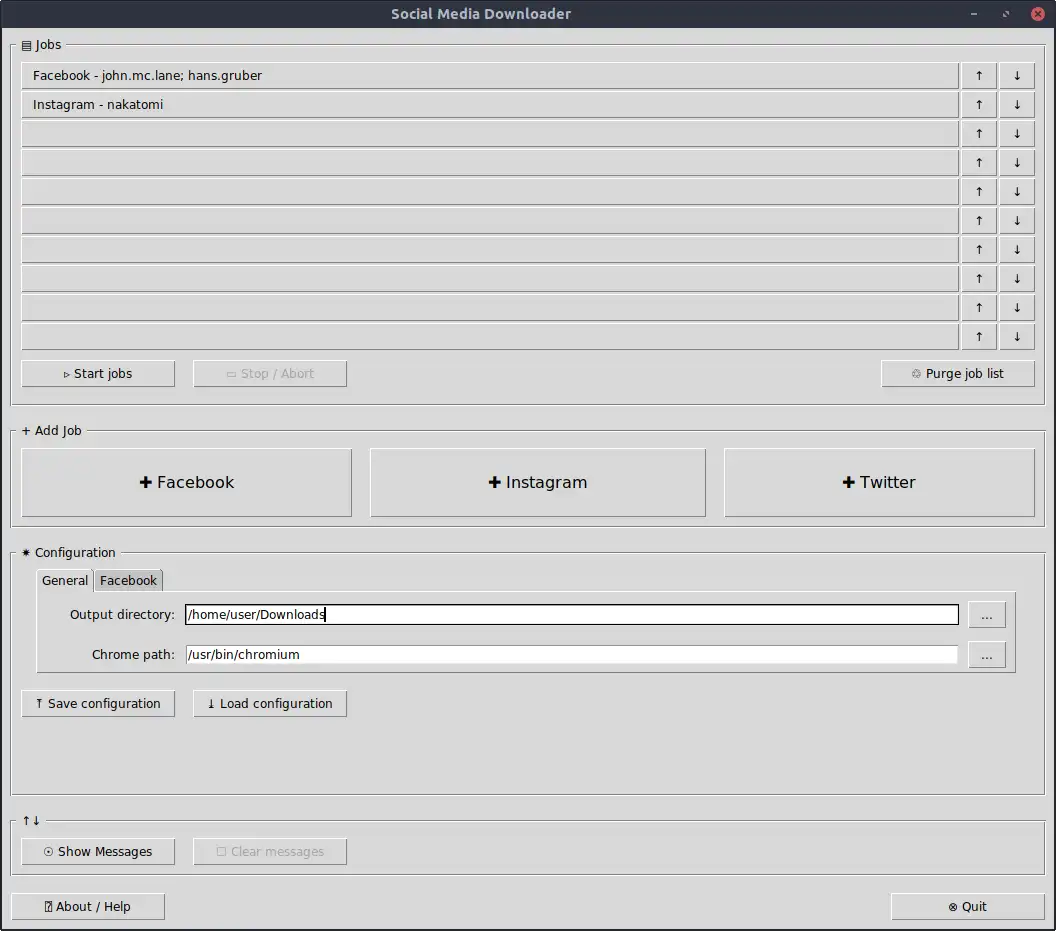
Task: Quit the application
Action: pos(968,907)
